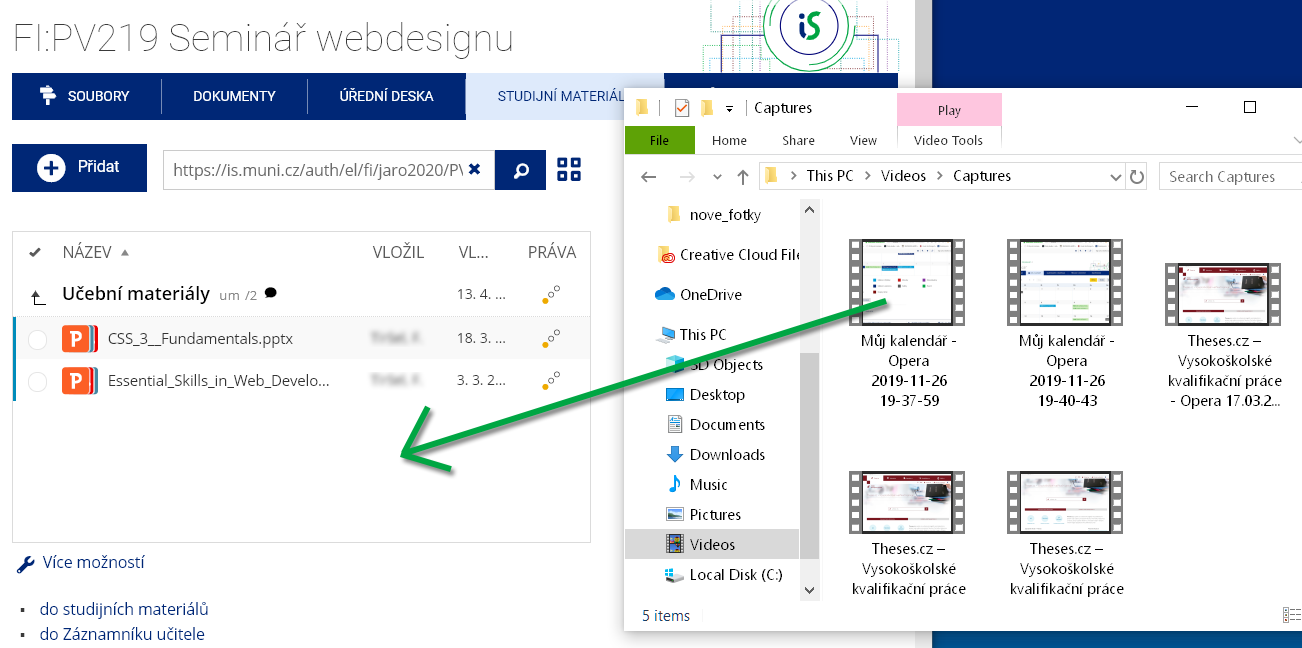The height and width of the screenshot is (648, 1302).
Task: Go up one folder using the up-arrow icon
Action: click(37, 296)
